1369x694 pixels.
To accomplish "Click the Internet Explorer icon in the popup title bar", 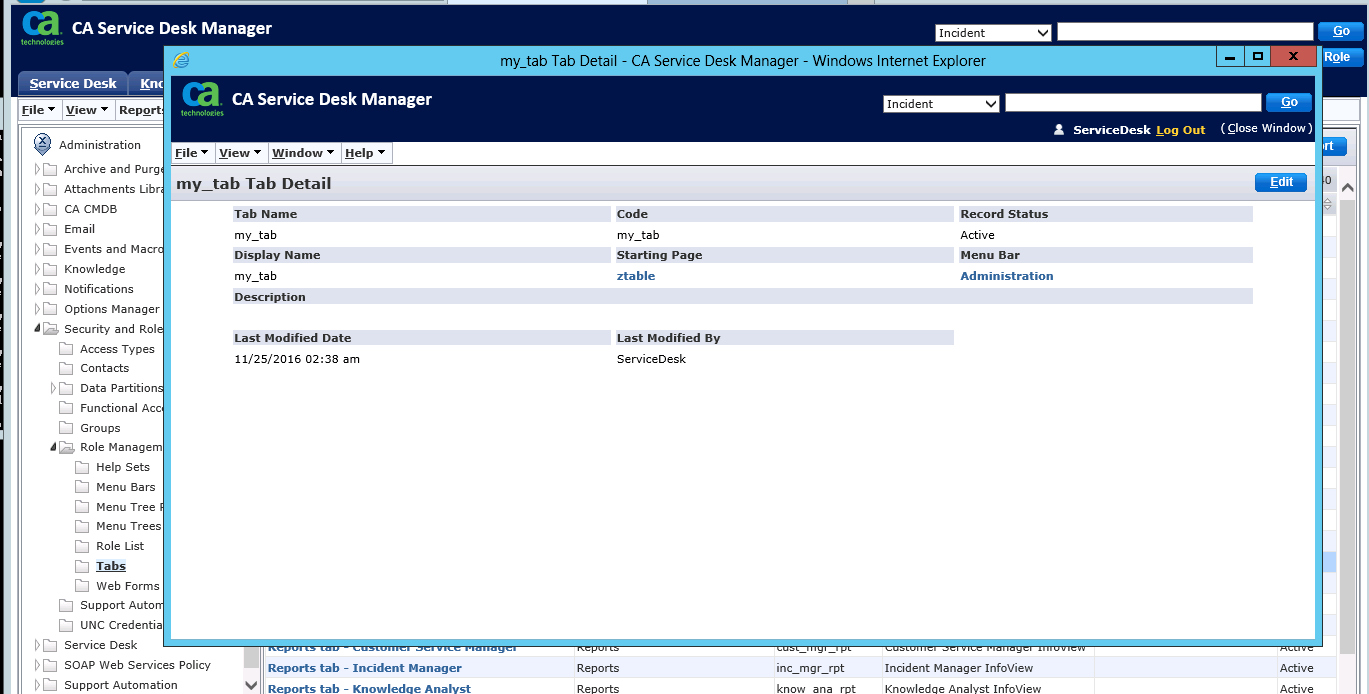I will (181, 60).
